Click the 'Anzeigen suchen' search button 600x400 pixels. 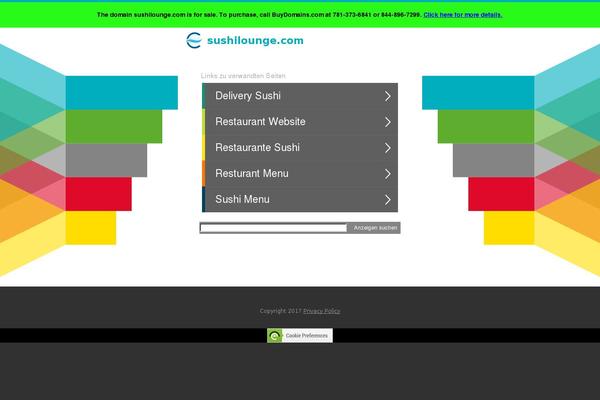click(375, 228)
